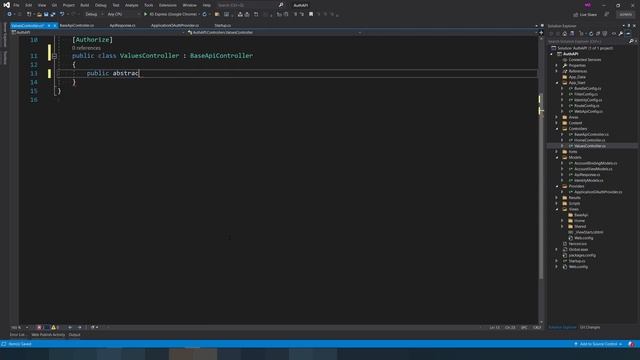The width and height of the screenshot is (640, 360).
Task: Click the Open File toolbar icon
Action: (39, 14)
